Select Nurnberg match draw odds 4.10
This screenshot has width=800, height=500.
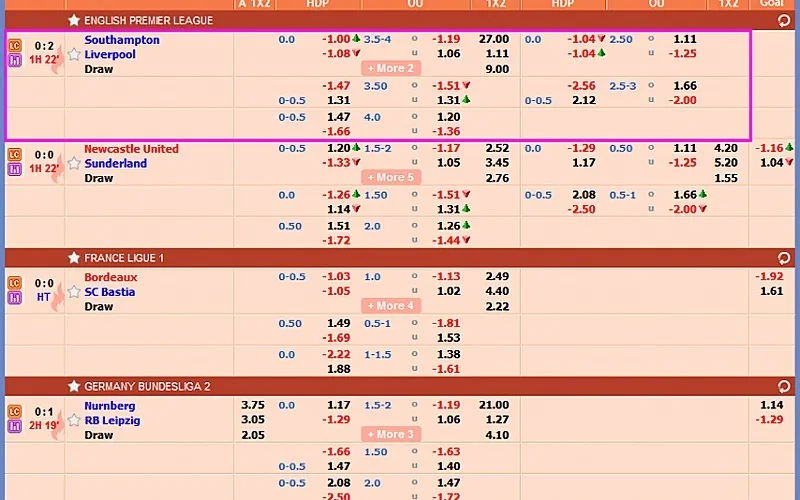(x=497, y=435)
